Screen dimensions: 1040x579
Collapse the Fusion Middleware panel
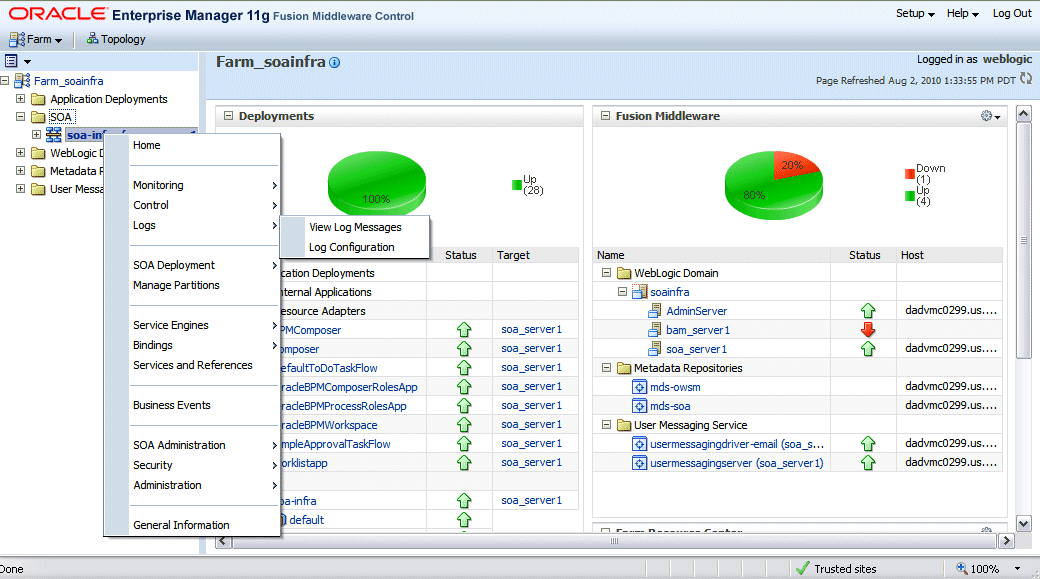click(605, 115)
